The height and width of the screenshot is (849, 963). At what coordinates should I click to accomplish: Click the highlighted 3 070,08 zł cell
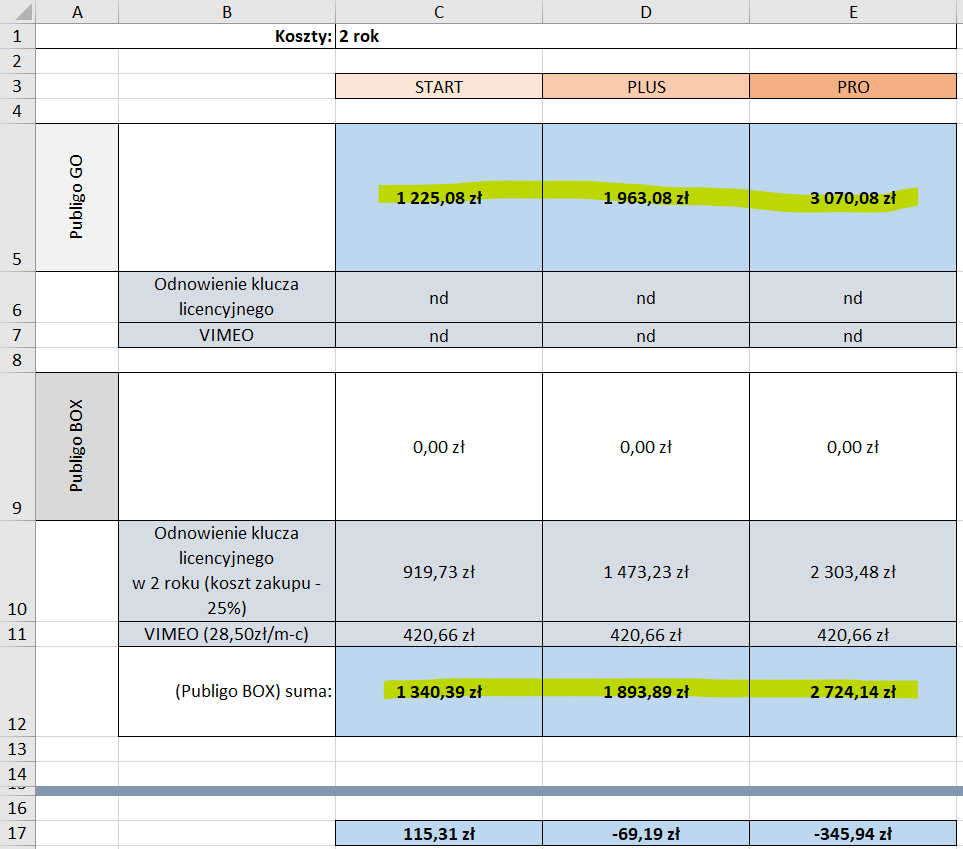tap(852, 198)
